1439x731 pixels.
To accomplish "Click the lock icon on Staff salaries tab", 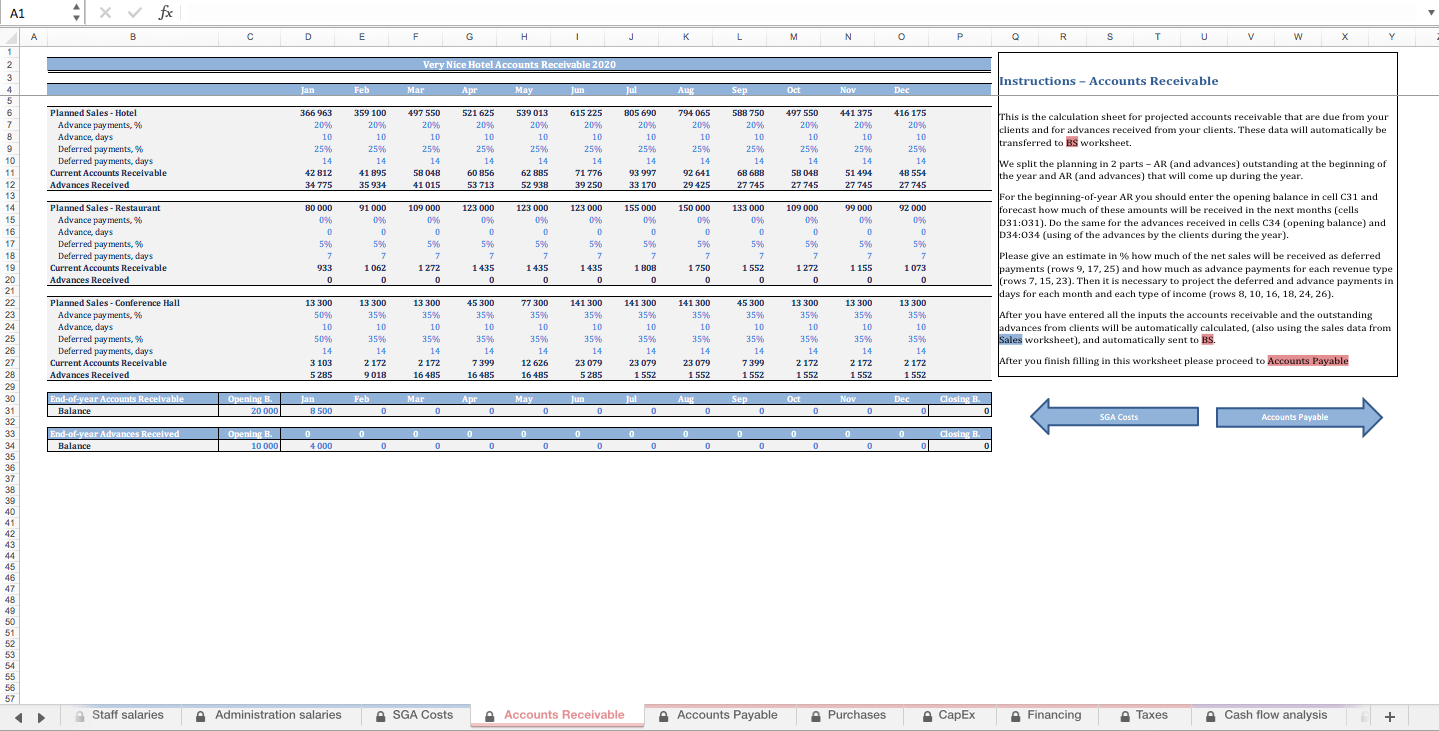I will 80,715.
